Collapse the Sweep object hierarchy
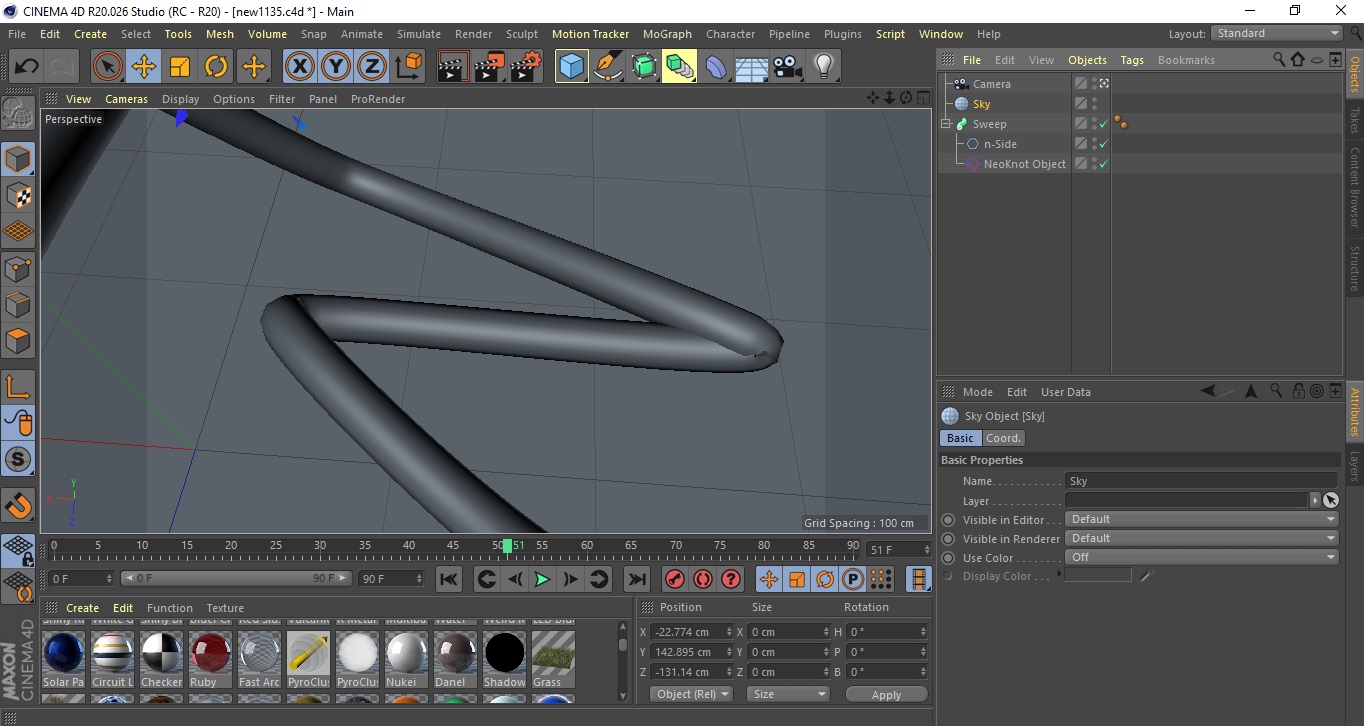This screenshot has height=726, width=1364. point(945,124)
